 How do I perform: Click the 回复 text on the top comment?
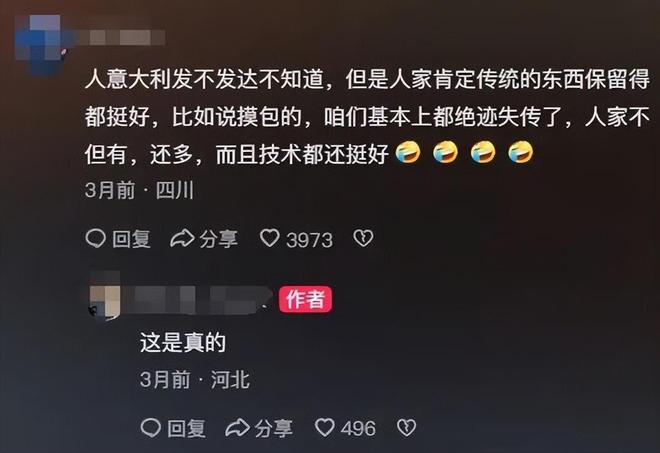pyautogui.click(x=131, y=239)
